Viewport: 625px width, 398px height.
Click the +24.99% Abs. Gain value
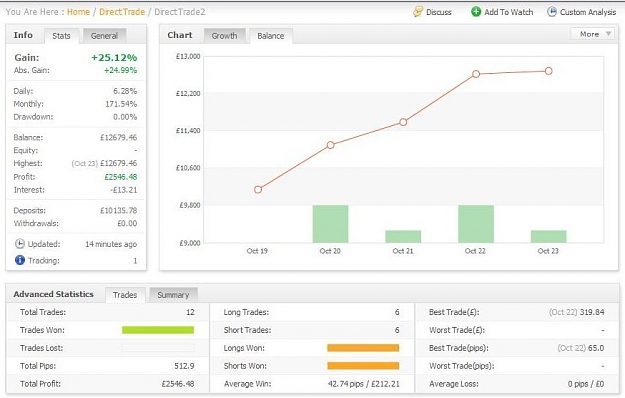120,70
